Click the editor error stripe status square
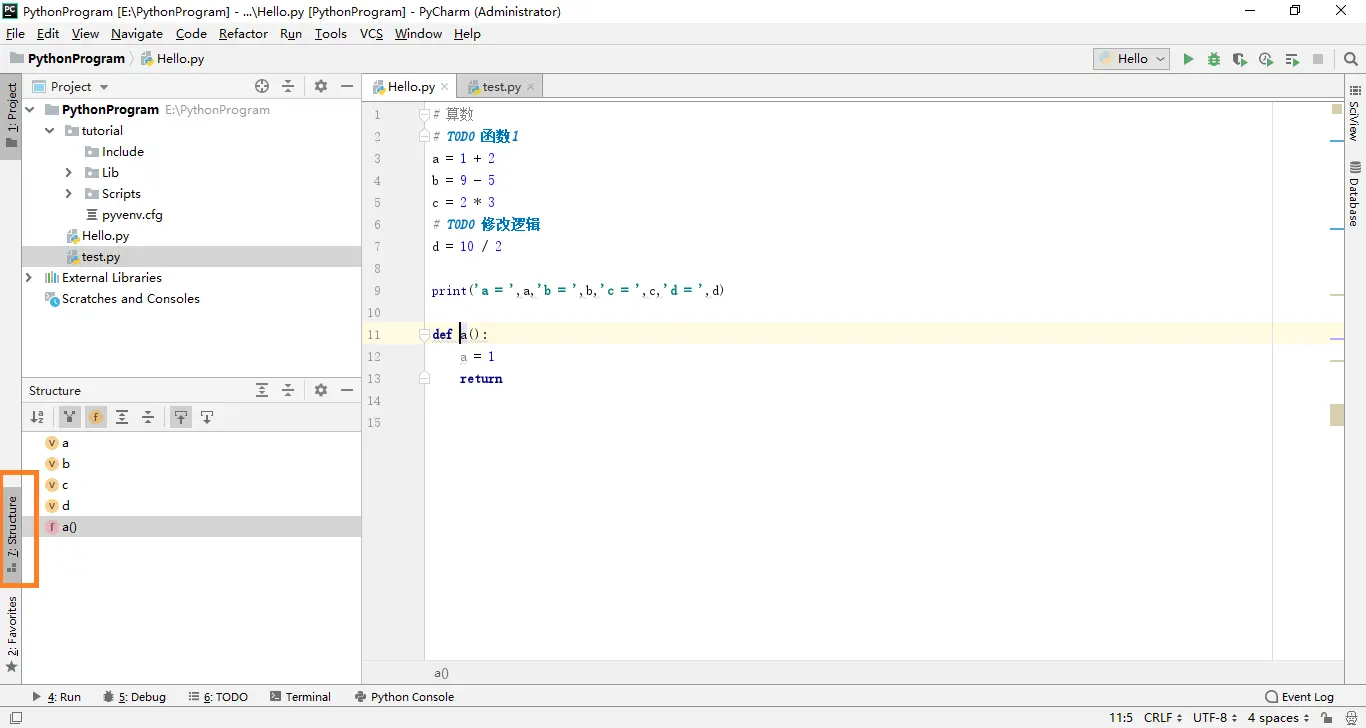Image resolution: width=1366 pixels, height=728 pixels. click(1337, 109)
